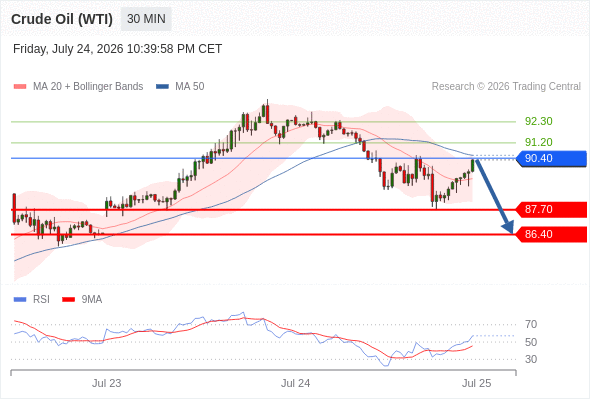Click the RSI 70 axis value
The height and width of the screenshot is (400, 590).
coord(531,324)
